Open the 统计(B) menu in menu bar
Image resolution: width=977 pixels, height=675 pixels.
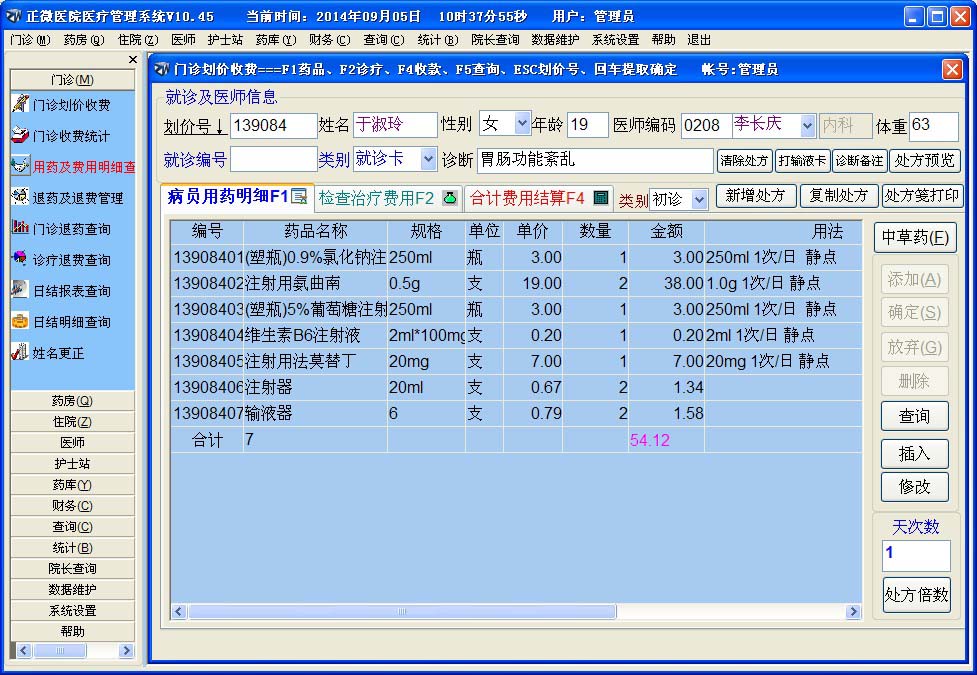click(x=437, y=40)
